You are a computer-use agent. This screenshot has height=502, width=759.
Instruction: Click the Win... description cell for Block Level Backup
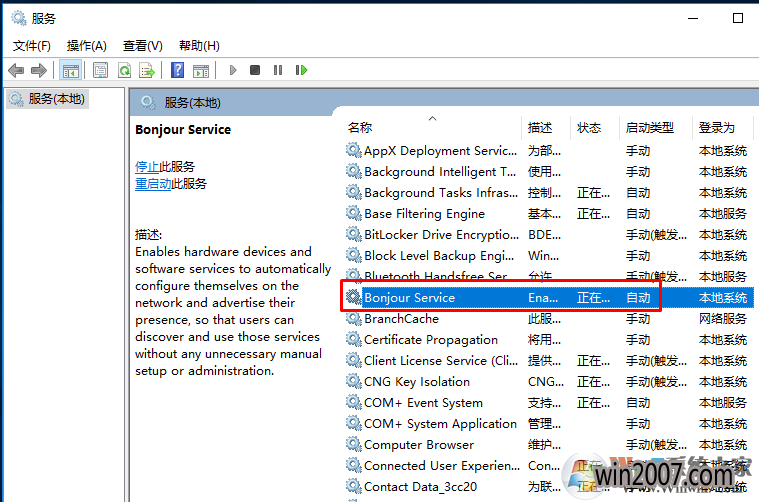(544, 256)
